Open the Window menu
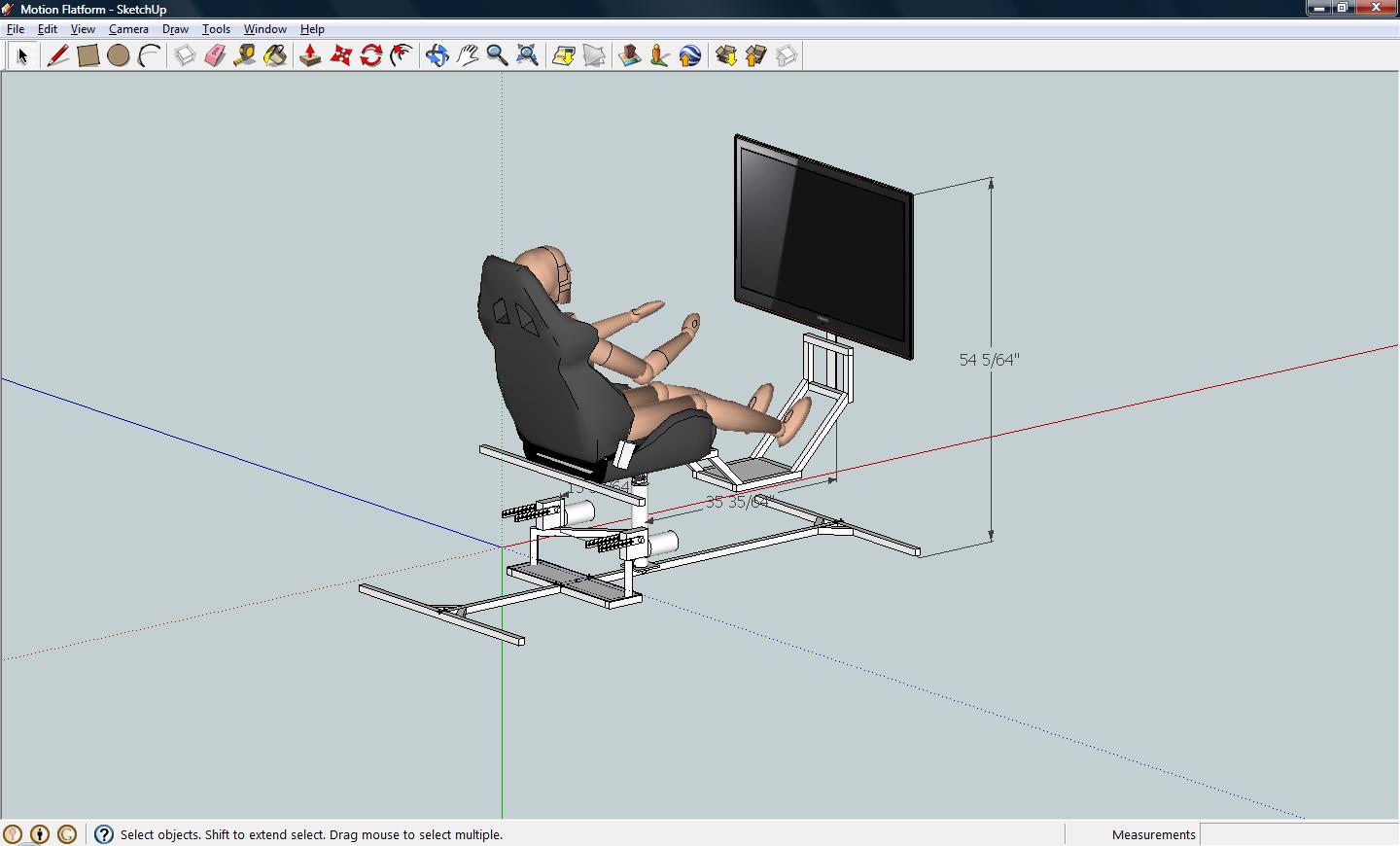This screenshot has width=1400, height=846. click(x=264, y=29)
